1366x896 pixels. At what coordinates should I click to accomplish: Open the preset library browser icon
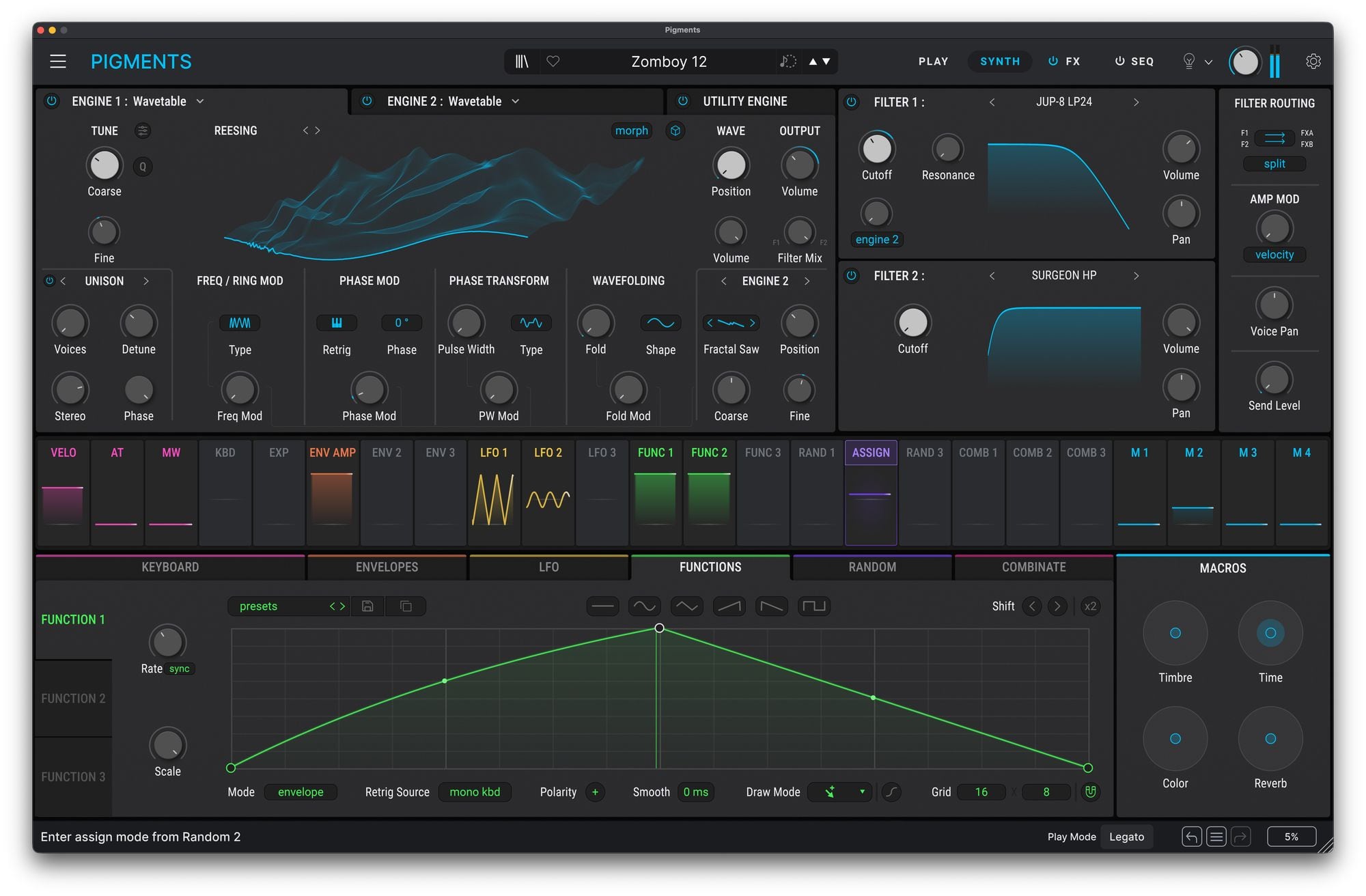[x=522, y=61]
